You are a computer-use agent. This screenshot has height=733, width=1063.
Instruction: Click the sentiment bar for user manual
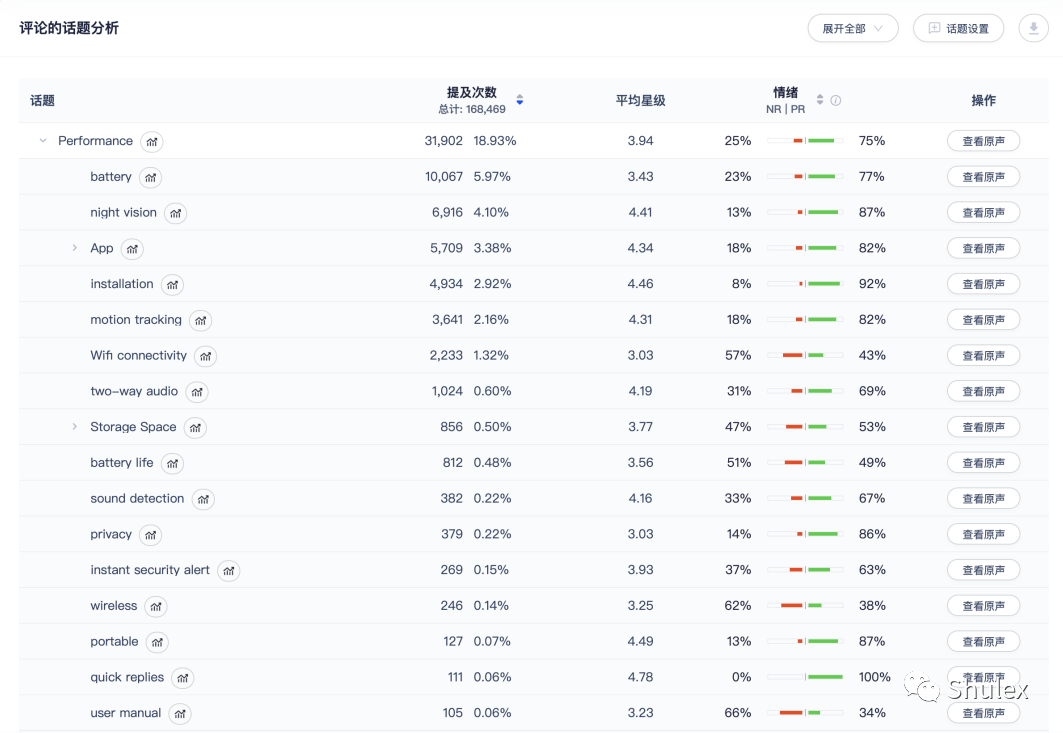[x=805, y=713]
